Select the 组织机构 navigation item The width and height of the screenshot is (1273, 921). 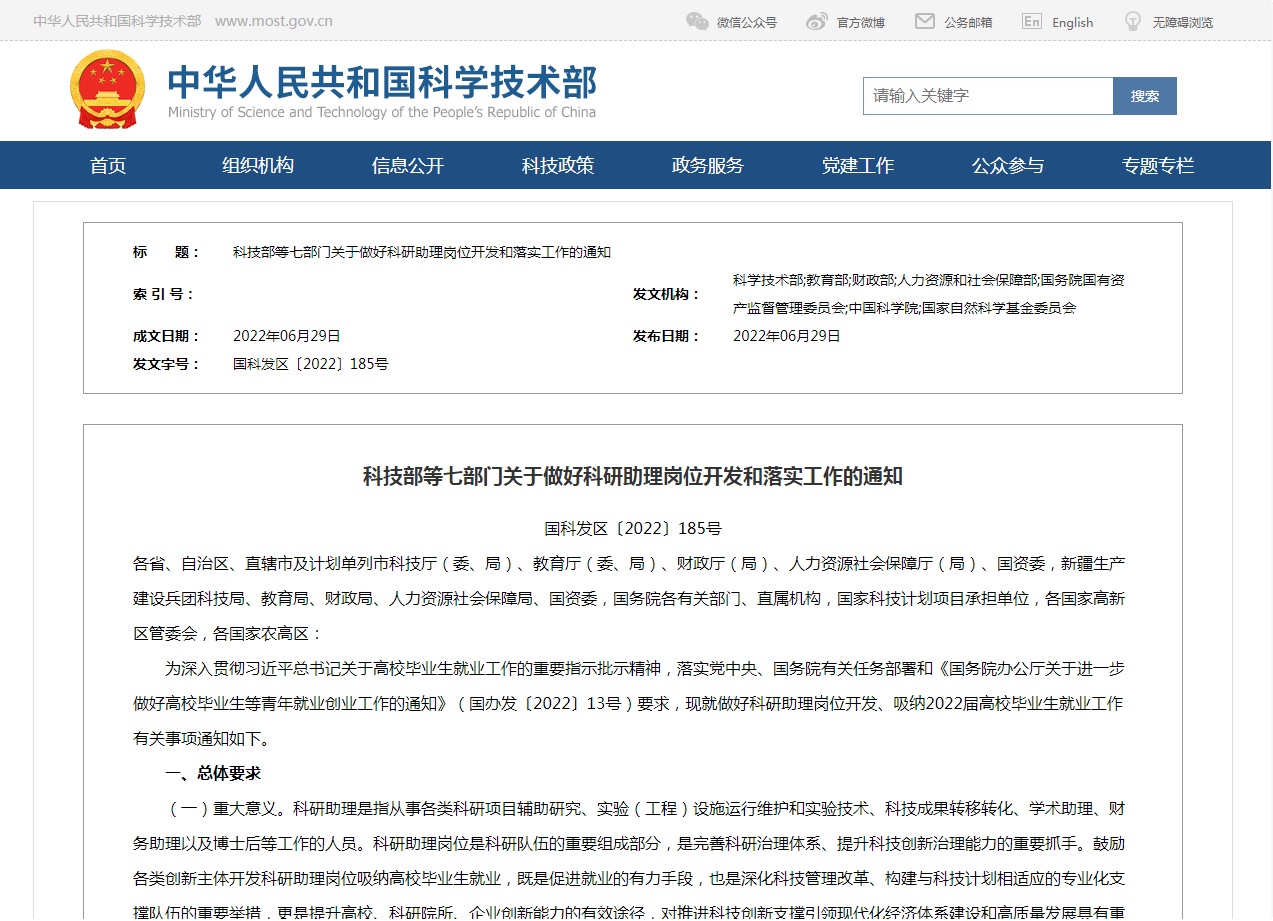[x=258, y=165]
